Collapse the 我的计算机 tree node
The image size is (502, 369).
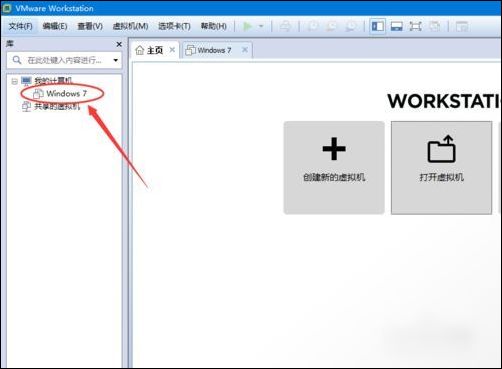click(x=14, y=81)
